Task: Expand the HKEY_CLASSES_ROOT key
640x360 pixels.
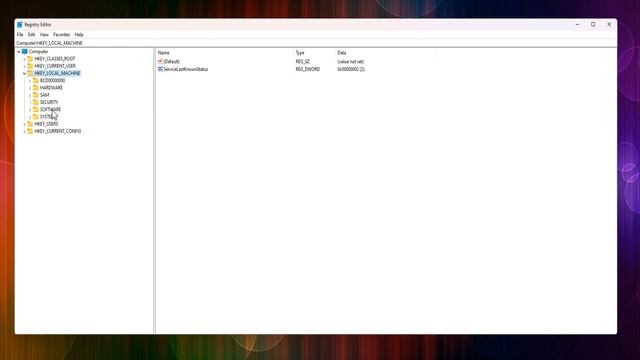Action: pos(24,59)
